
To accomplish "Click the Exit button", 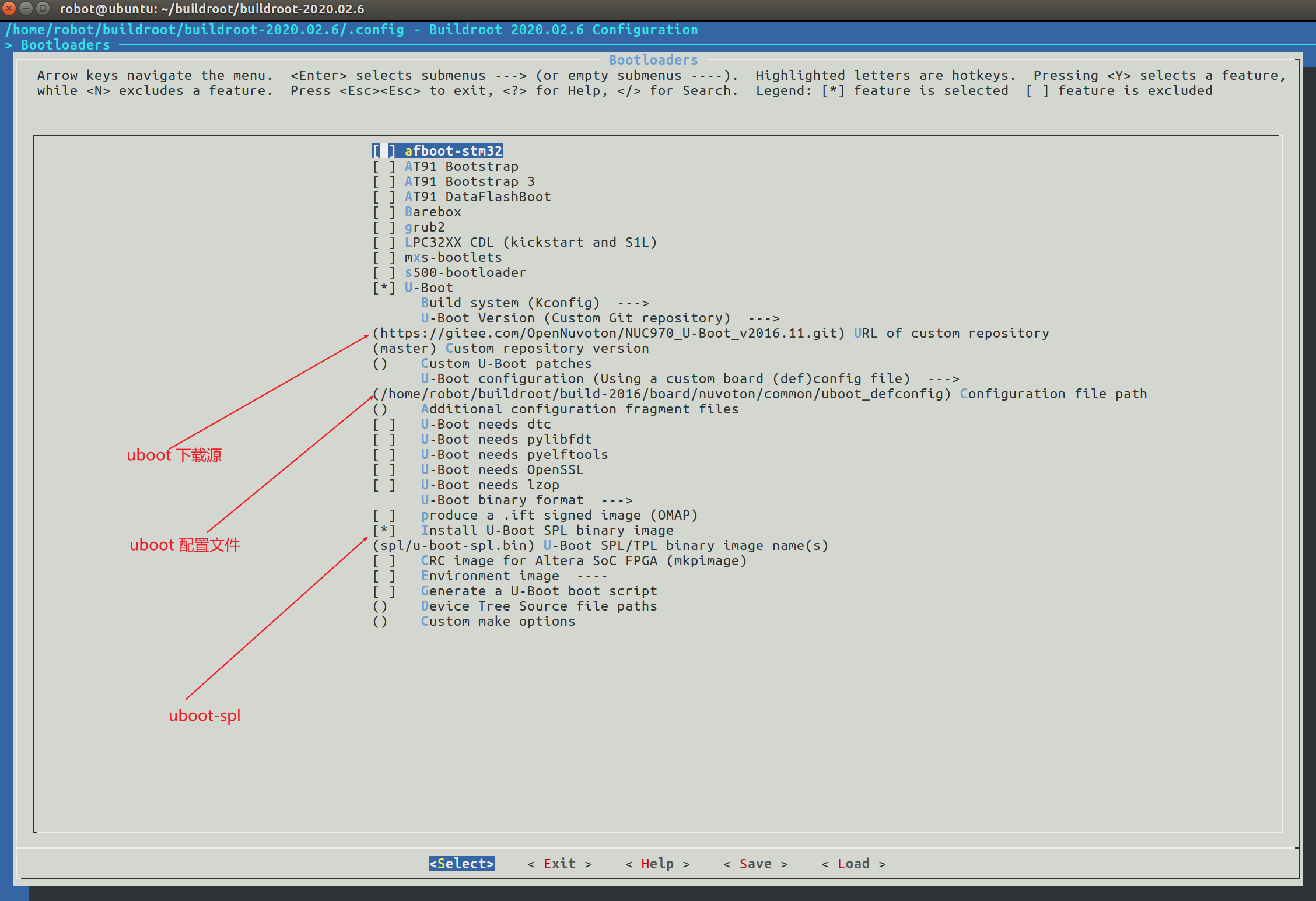I will (559, 863).
